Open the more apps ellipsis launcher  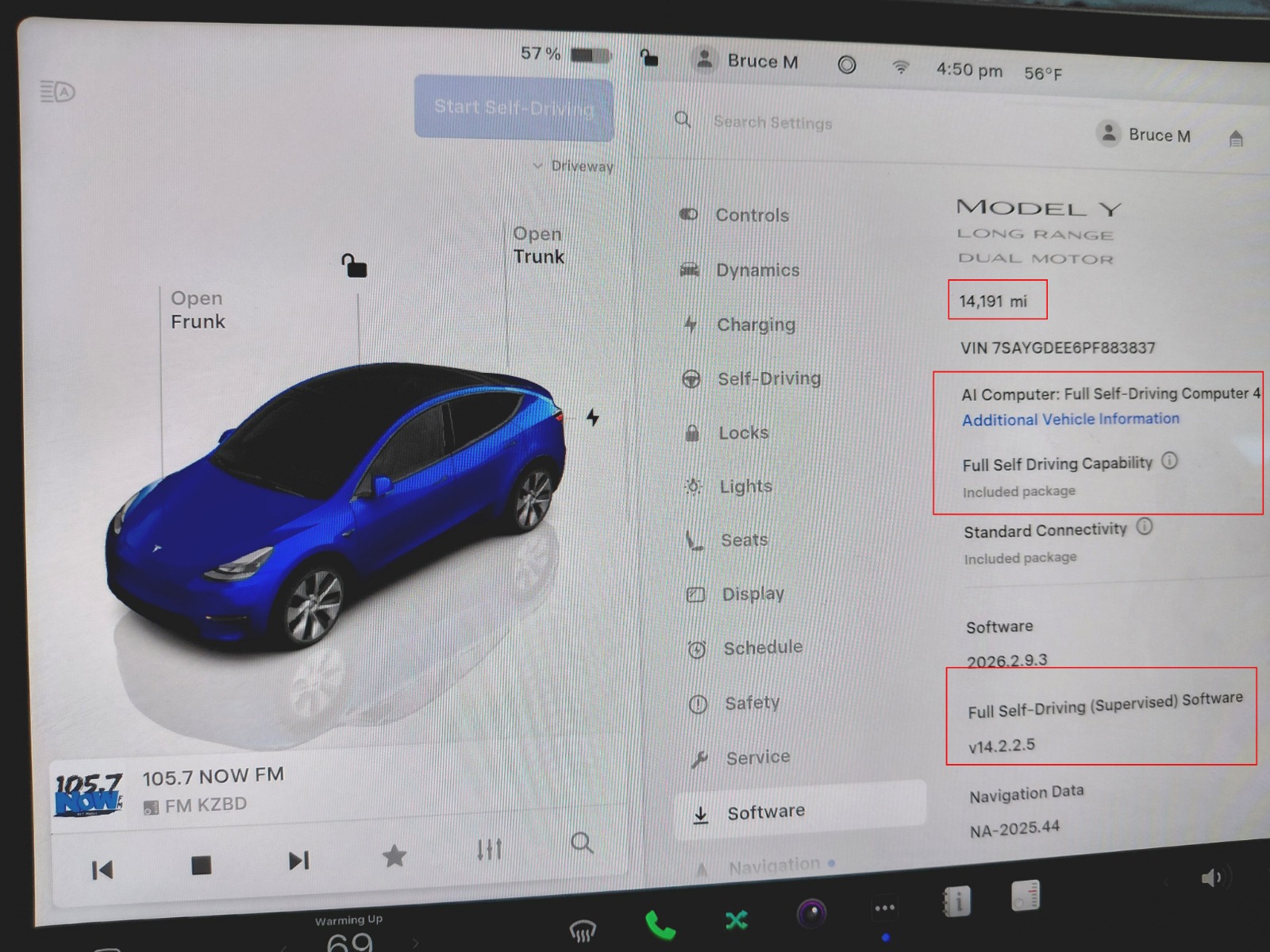[x=885, y=908]
